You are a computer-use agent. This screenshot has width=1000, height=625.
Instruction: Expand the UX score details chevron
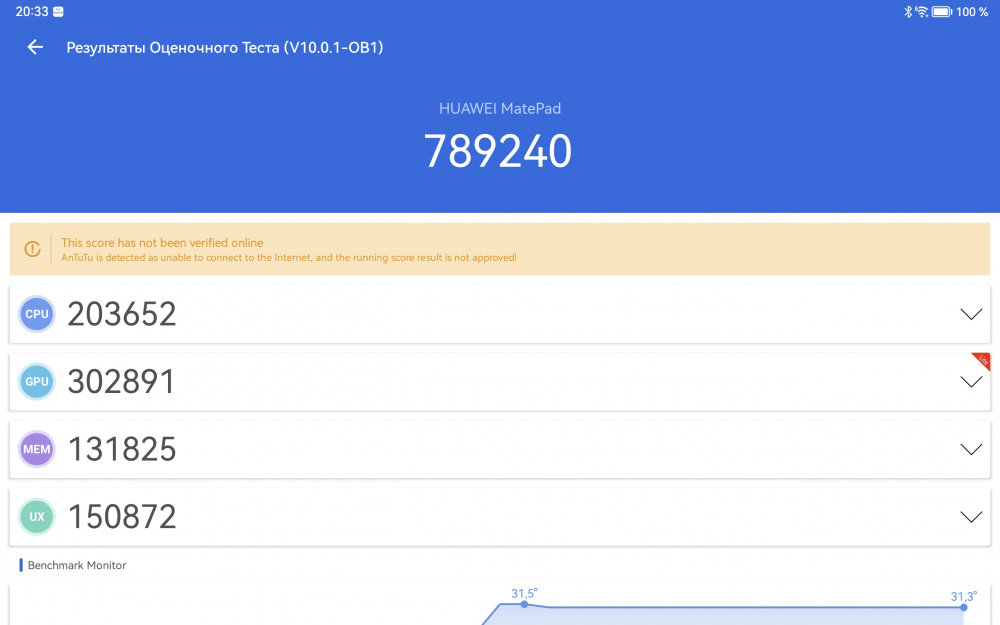(x=971, y=517)
